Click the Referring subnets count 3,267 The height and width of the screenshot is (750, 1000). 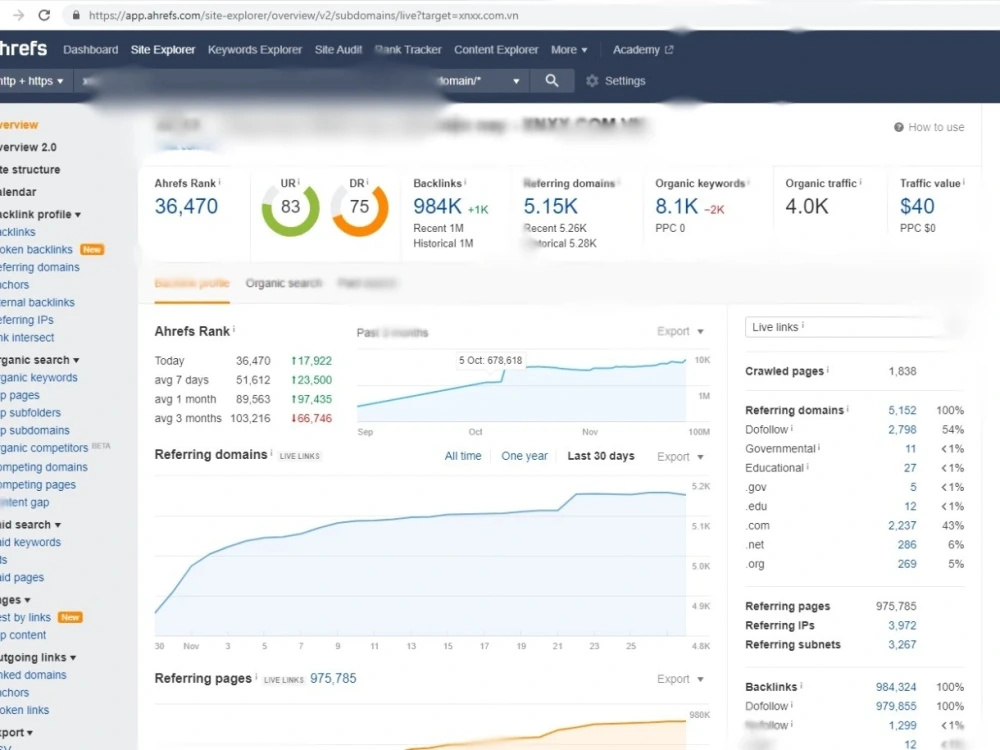tap(902, 645)
